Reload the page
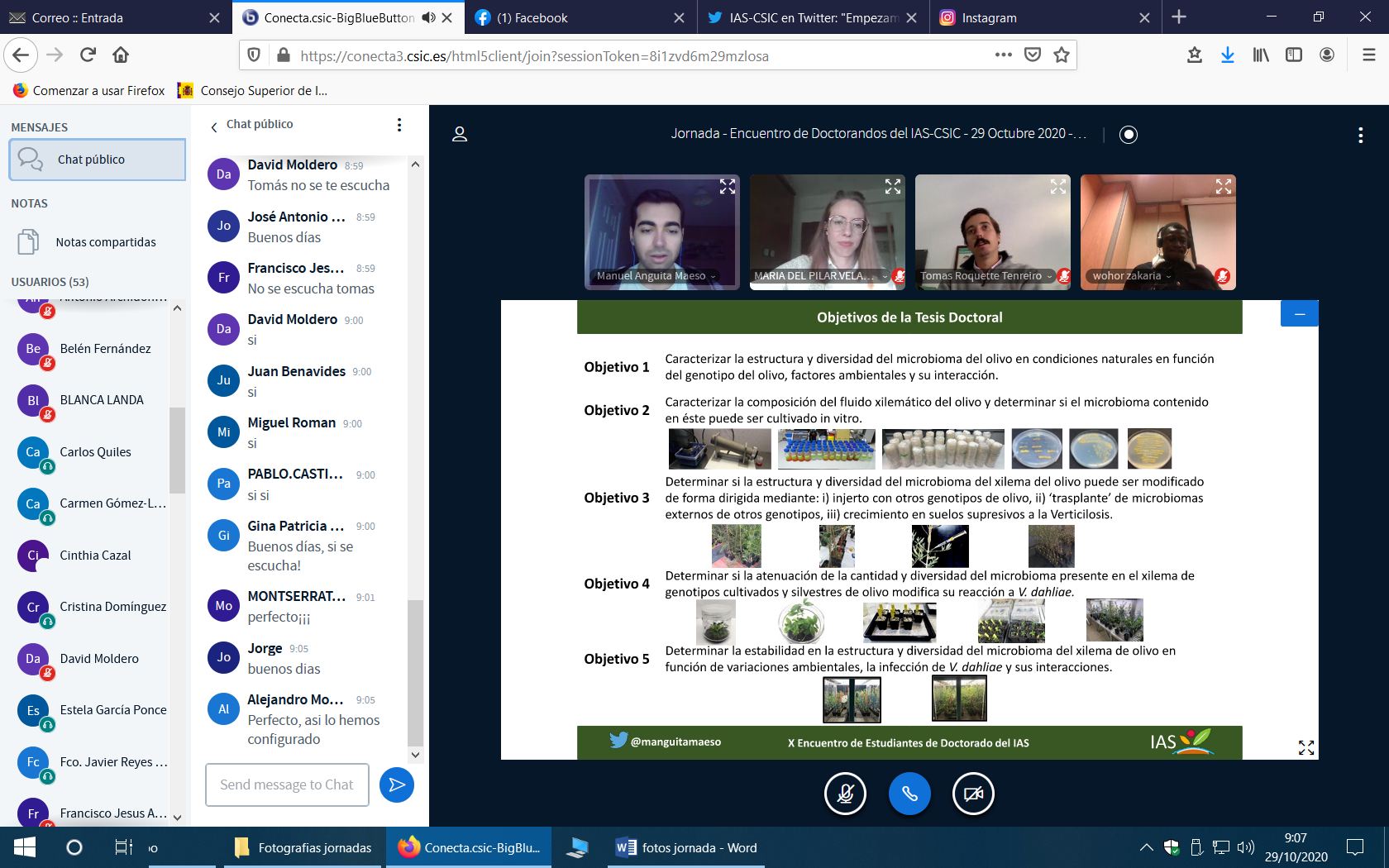This screenshot has width=1389, height=868. click(88, 55)
